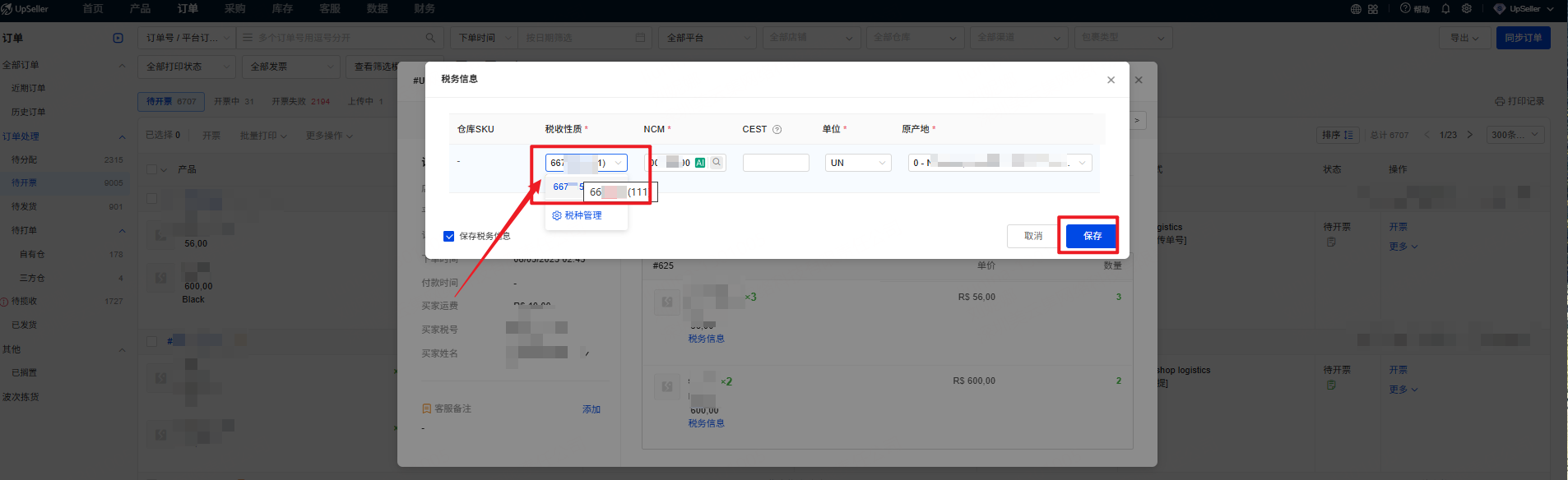Open the 单位 UN dropdown

pyautogui.click(x=858, y=163)
